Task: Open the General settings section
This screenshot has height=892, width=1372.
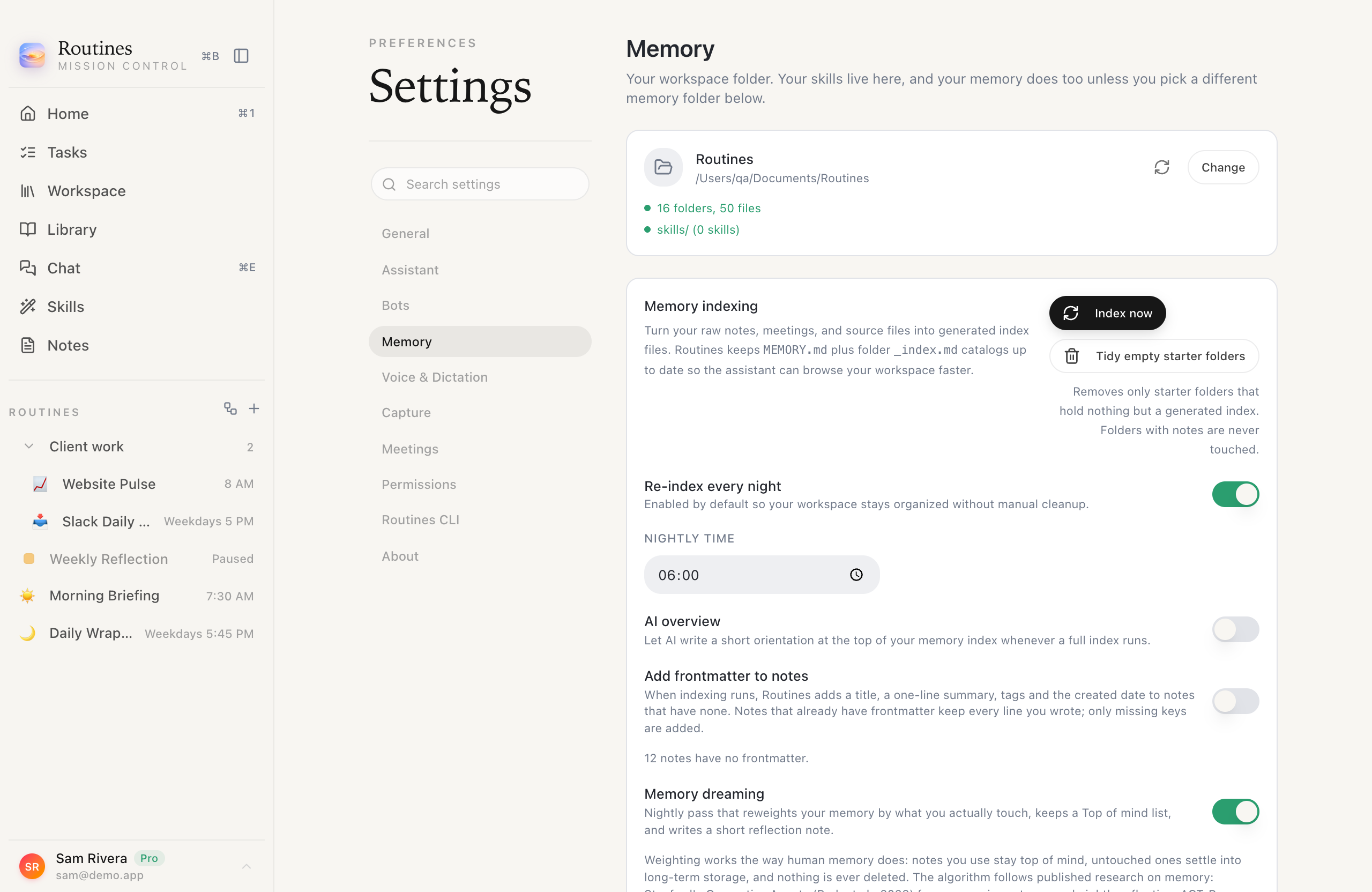Action: tap(480, 234)
